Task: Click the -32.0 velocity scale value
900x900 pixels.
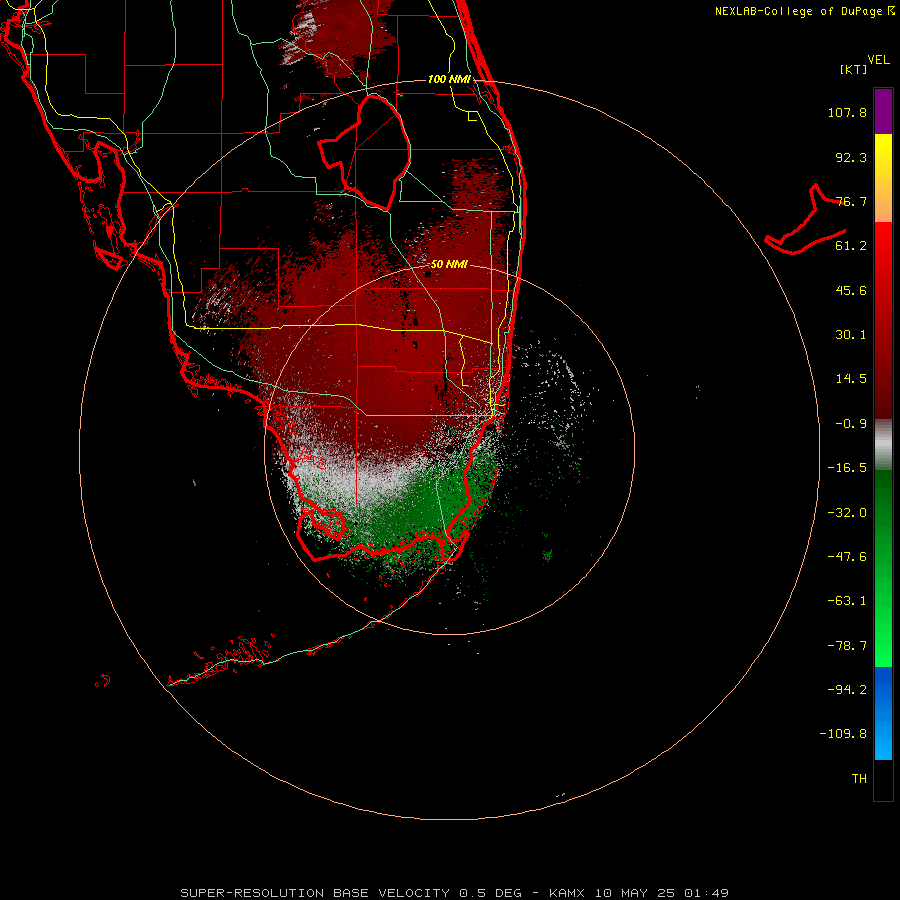Action: [x=847, y=513]
